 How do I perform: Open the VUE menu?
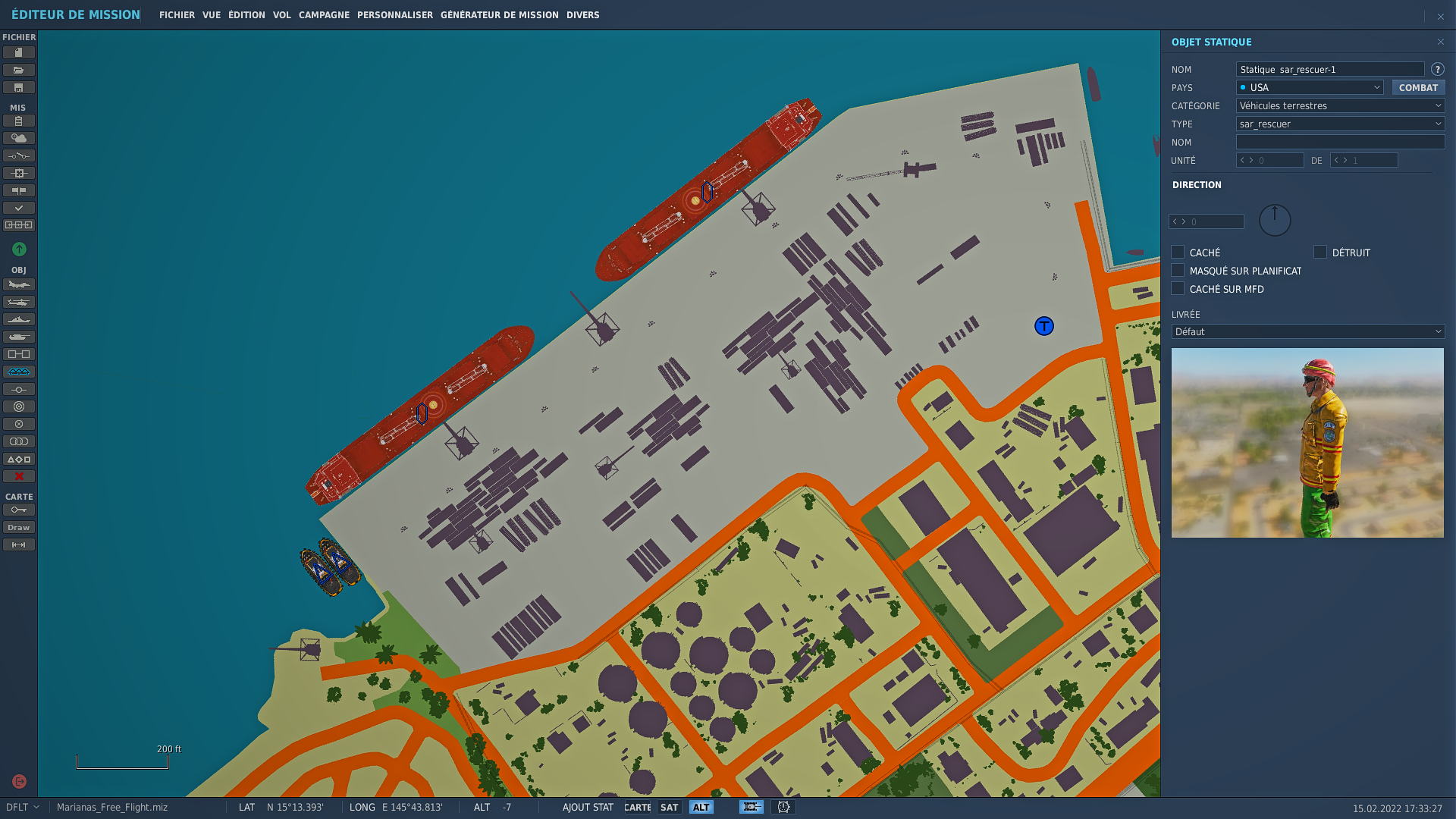tap(212, 14)
